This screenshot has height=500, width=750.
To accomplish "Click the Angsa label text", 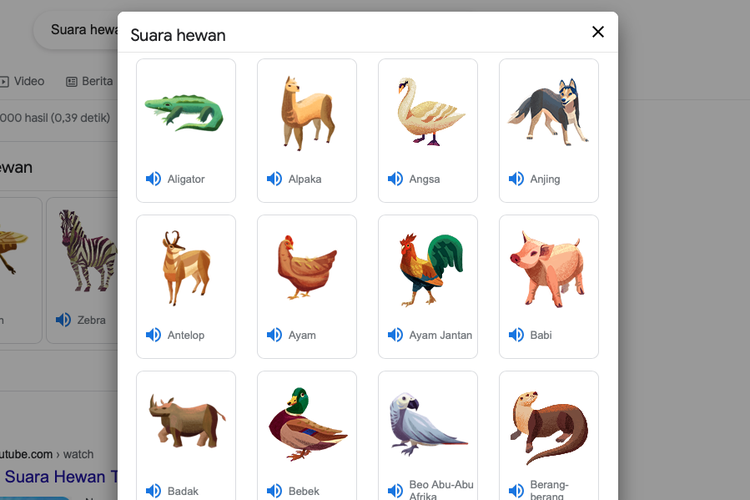I will tap(424, 179).
